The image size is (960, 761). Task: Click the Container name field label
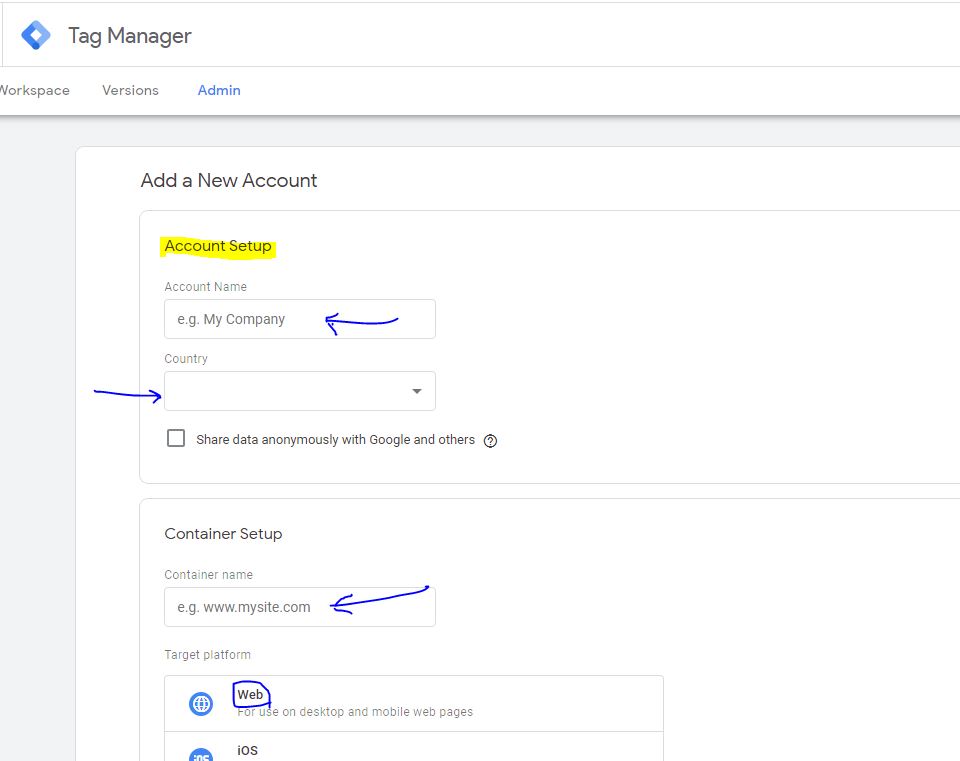[x=209, y=575]
